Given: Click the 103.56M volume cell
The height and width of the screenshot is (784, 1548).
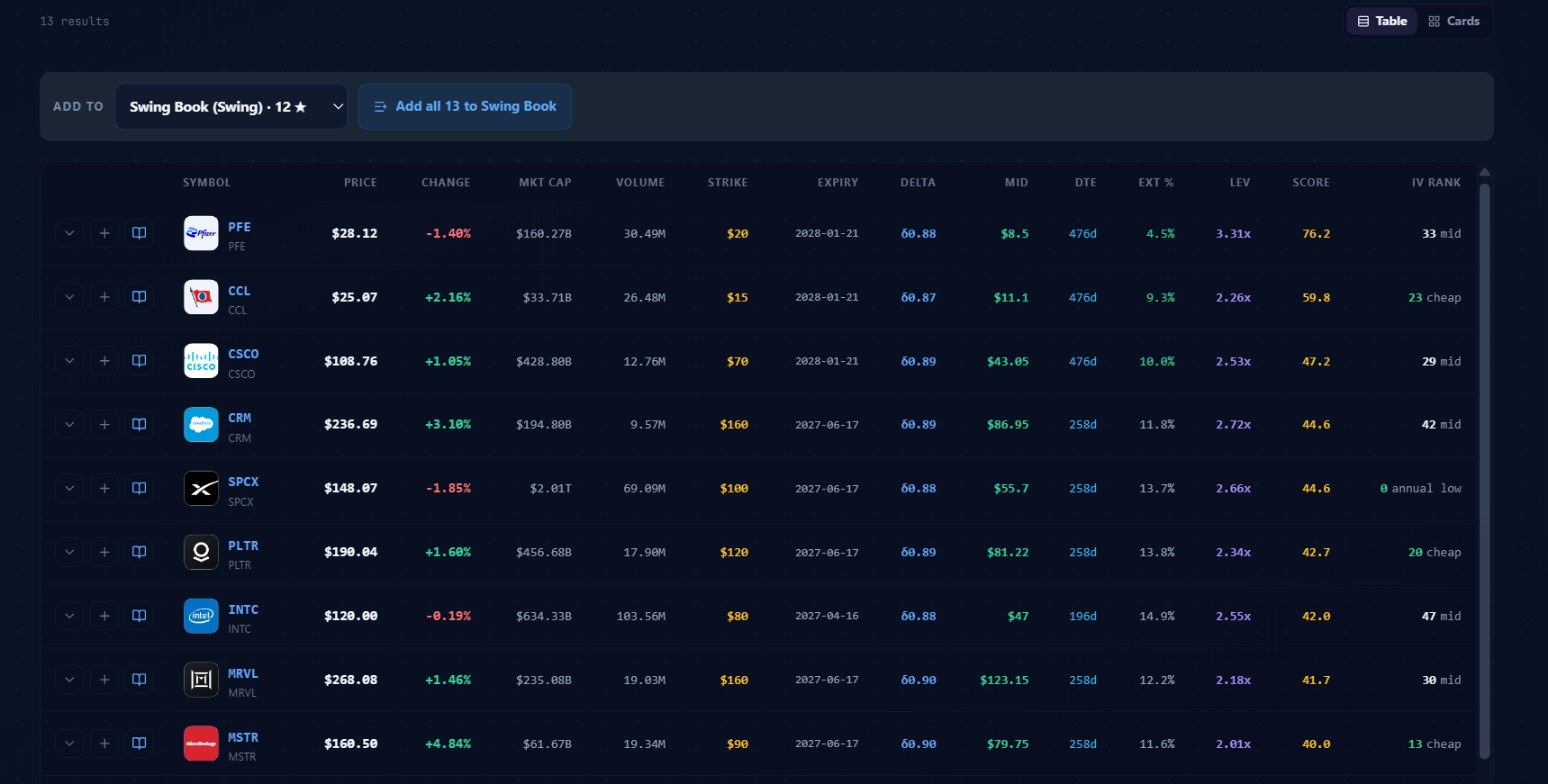Looking at the screenshot, I should pyautogui.click(x=641, y=616).
